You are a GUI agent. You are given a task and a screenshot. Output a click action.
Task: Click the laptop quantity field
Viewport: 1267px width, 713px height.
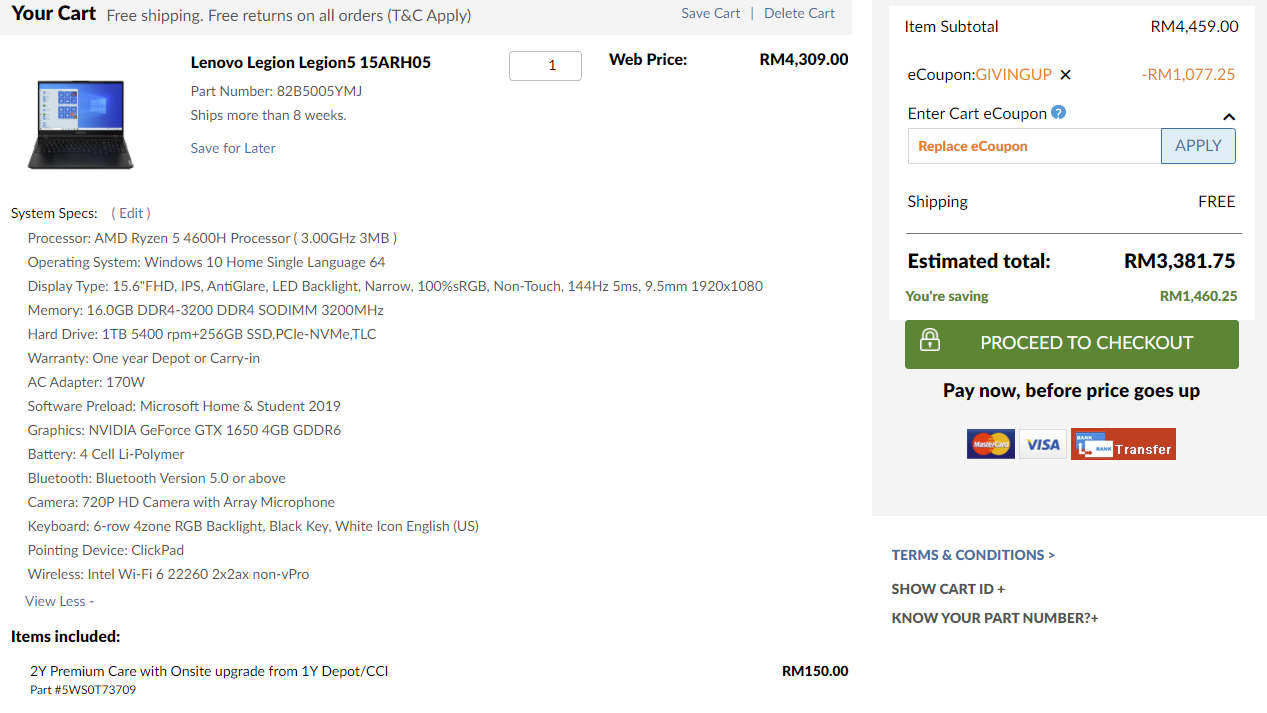(545, 66)
